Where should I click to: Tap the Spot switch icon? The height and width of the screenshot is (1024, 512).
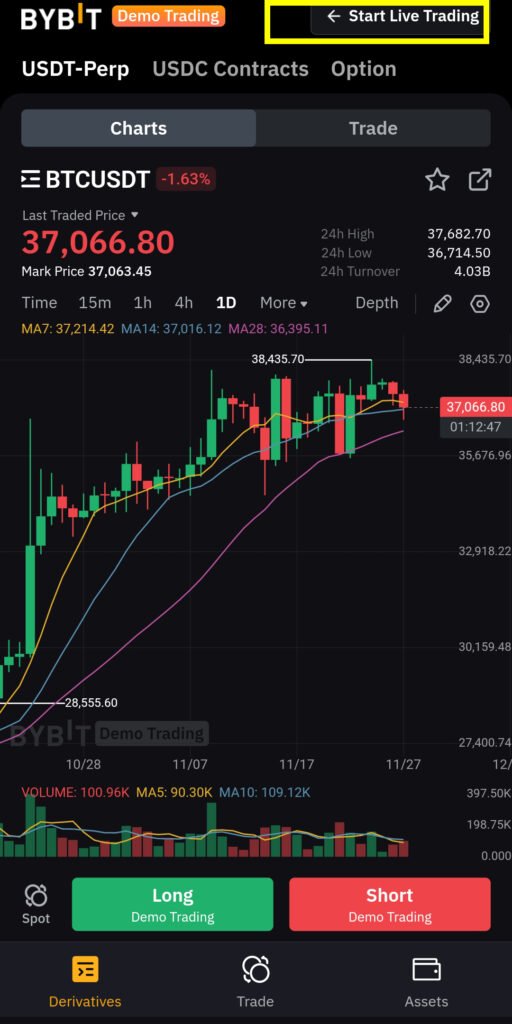(x=35, y=904)
